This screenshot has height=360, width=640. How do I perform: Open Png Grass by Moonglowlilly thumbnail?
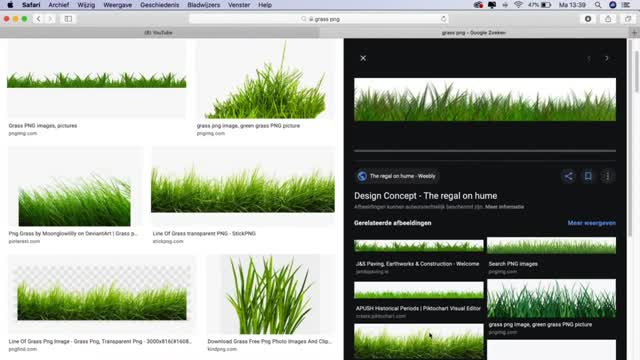[x=76, y=186]
